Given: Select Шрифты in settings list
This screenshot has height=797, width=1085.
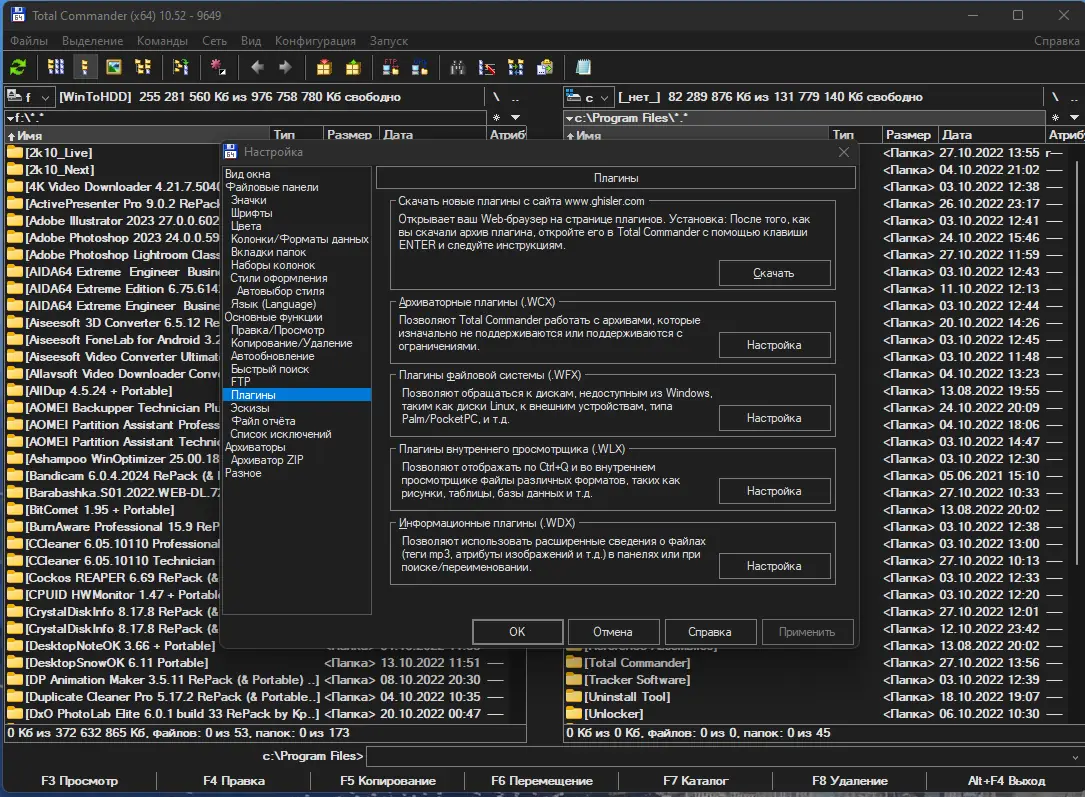Looking at the screenshot, I should (x=251, y=213).
